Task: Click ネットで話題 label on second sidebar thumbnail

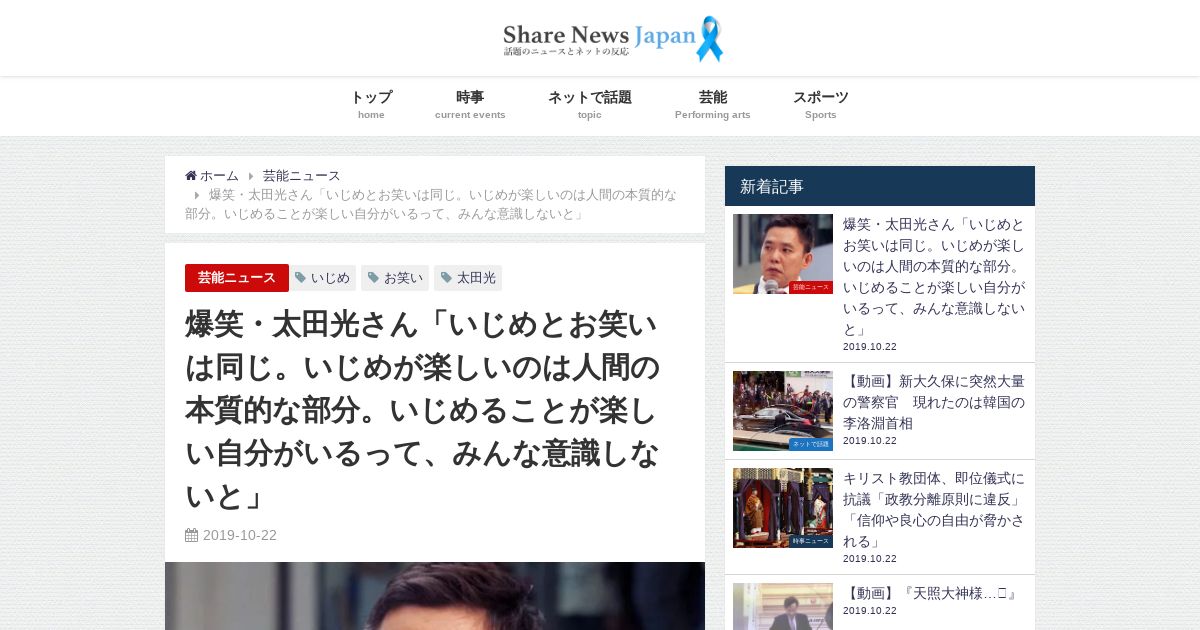Action: tap(810, 444)
